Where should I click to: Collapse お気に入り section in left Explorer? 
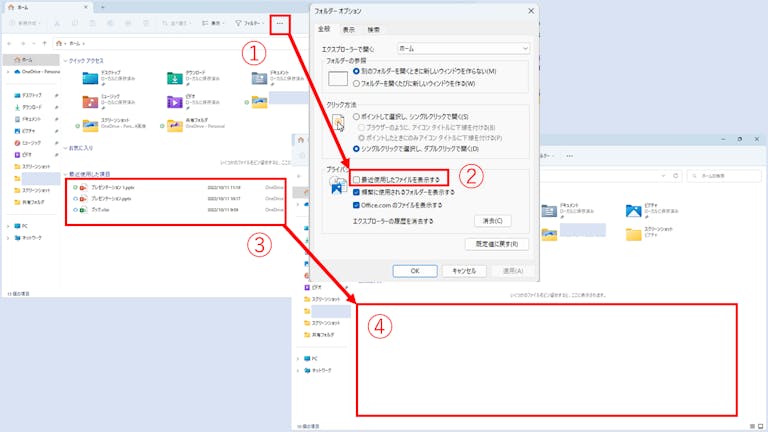[x=65, y=148]
